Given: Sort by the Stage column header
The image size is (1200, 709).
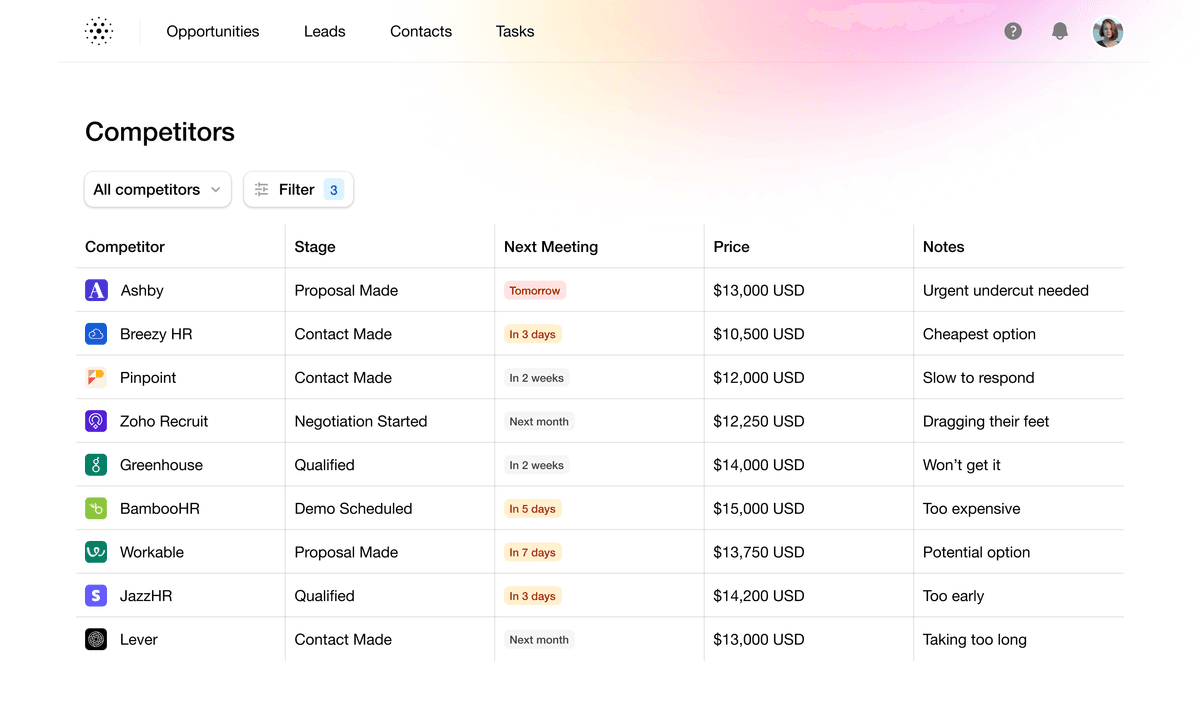Looking at the screenshot, I should [x=315, y=247].
